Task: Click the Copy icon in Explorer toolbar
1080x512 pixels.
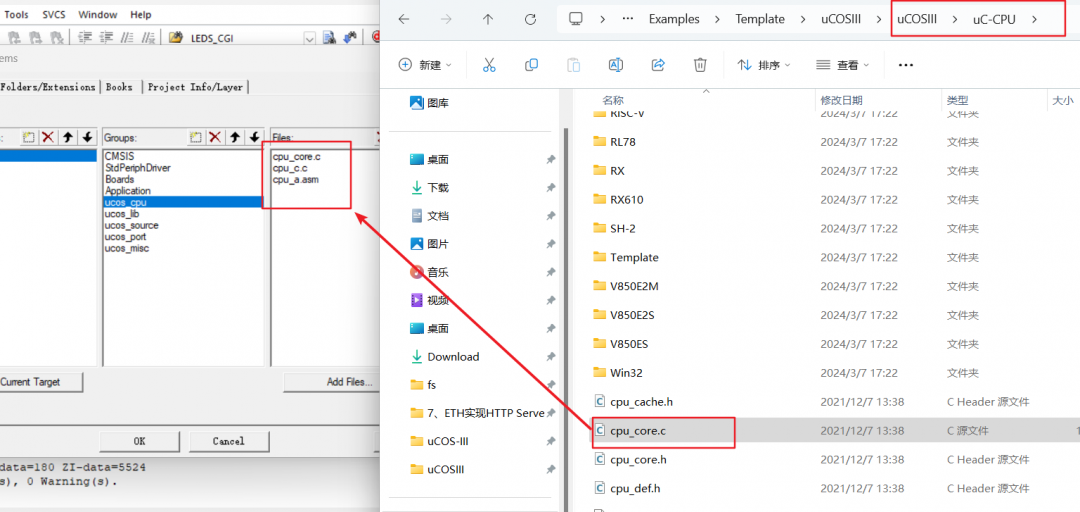Action: (531, 65)
